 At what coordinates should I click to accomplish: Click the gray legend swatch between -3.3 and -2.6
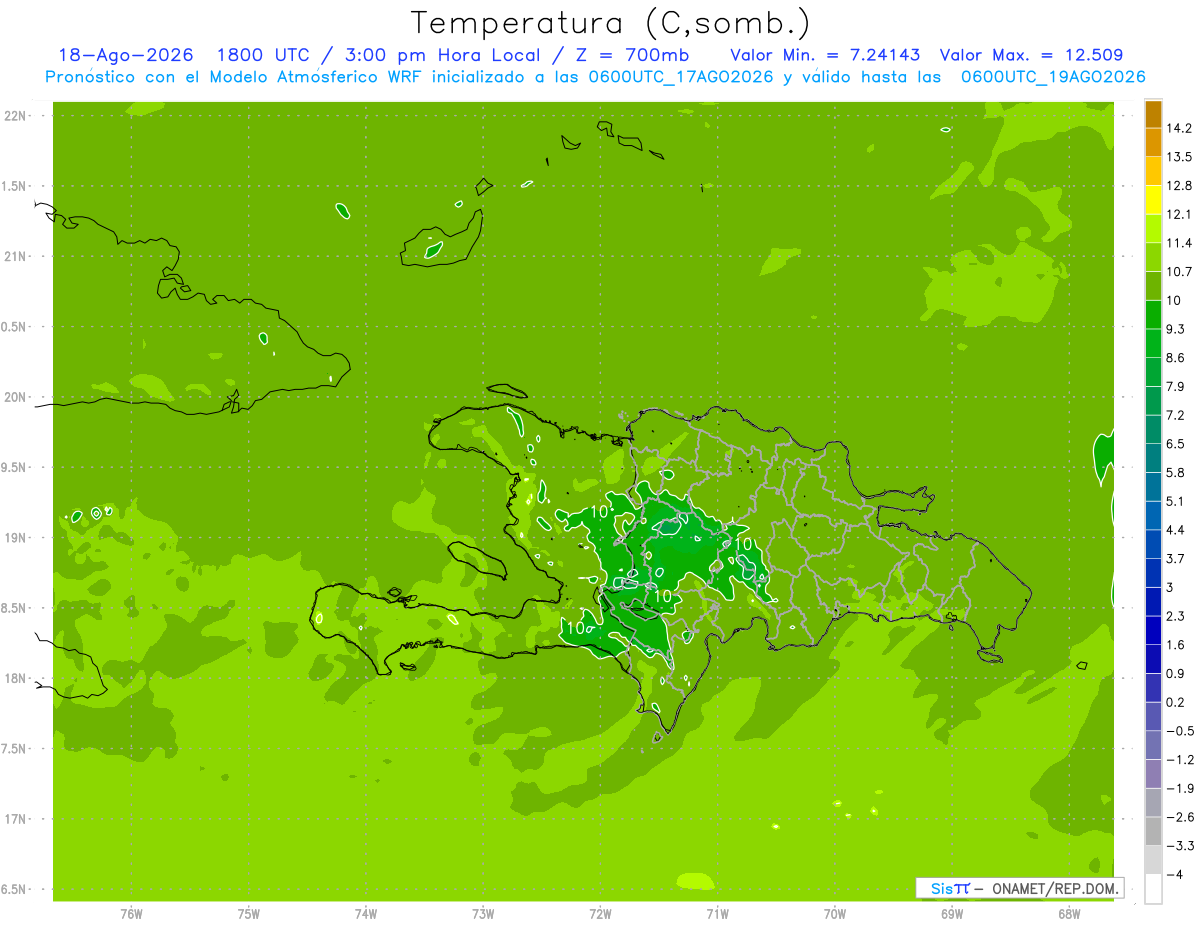1152,831
